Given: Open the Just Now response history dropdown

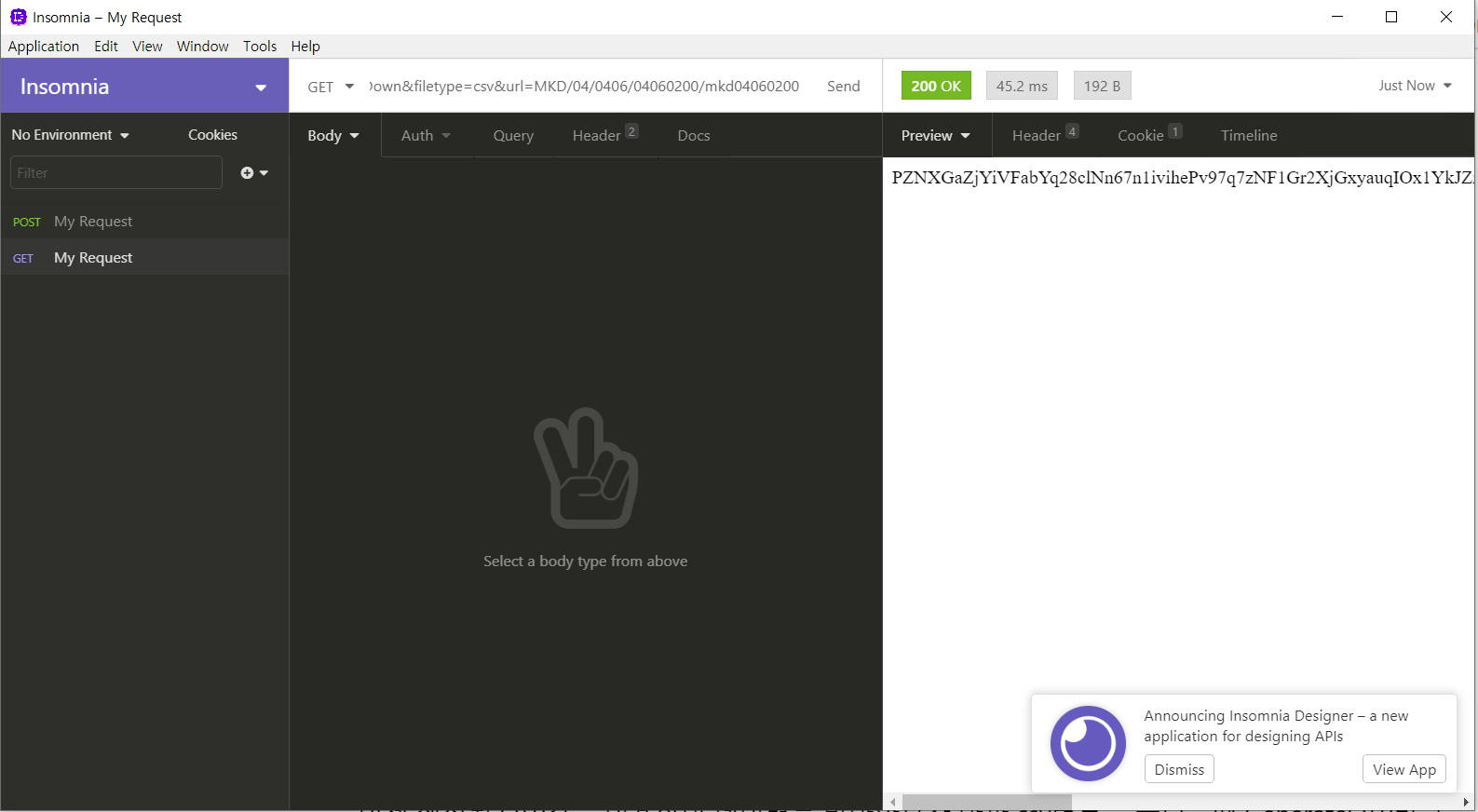Looking at the screenshot, I should coord(1415,86).
